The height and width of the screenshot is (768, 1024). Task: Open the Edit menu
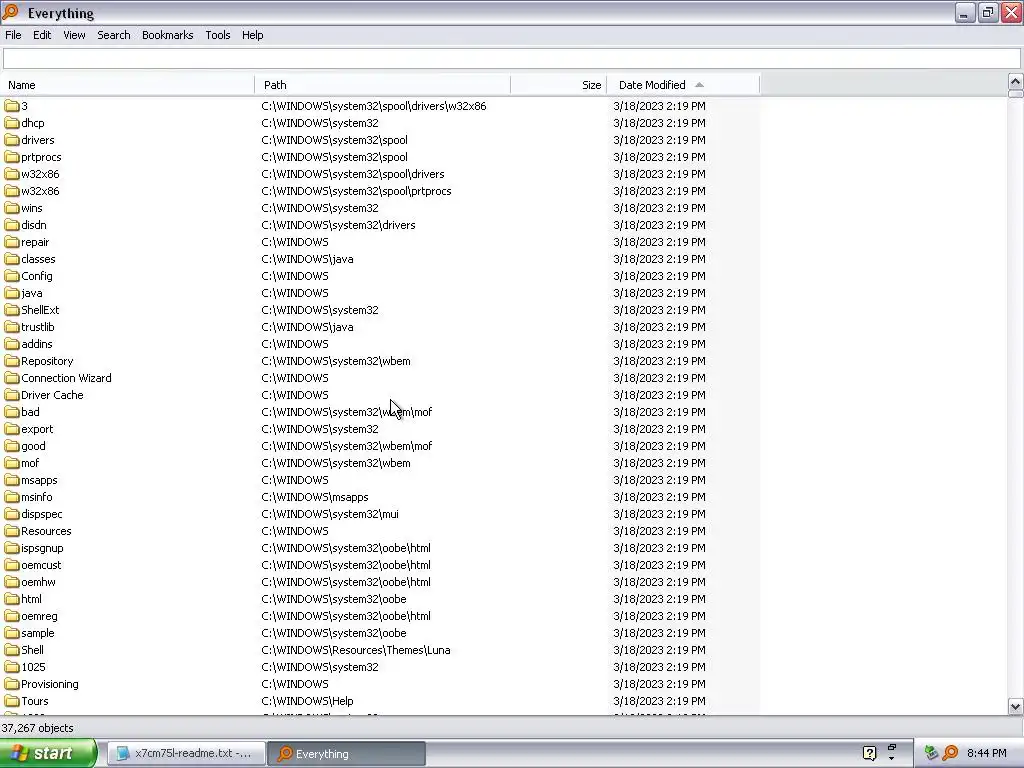click(42, 35)
